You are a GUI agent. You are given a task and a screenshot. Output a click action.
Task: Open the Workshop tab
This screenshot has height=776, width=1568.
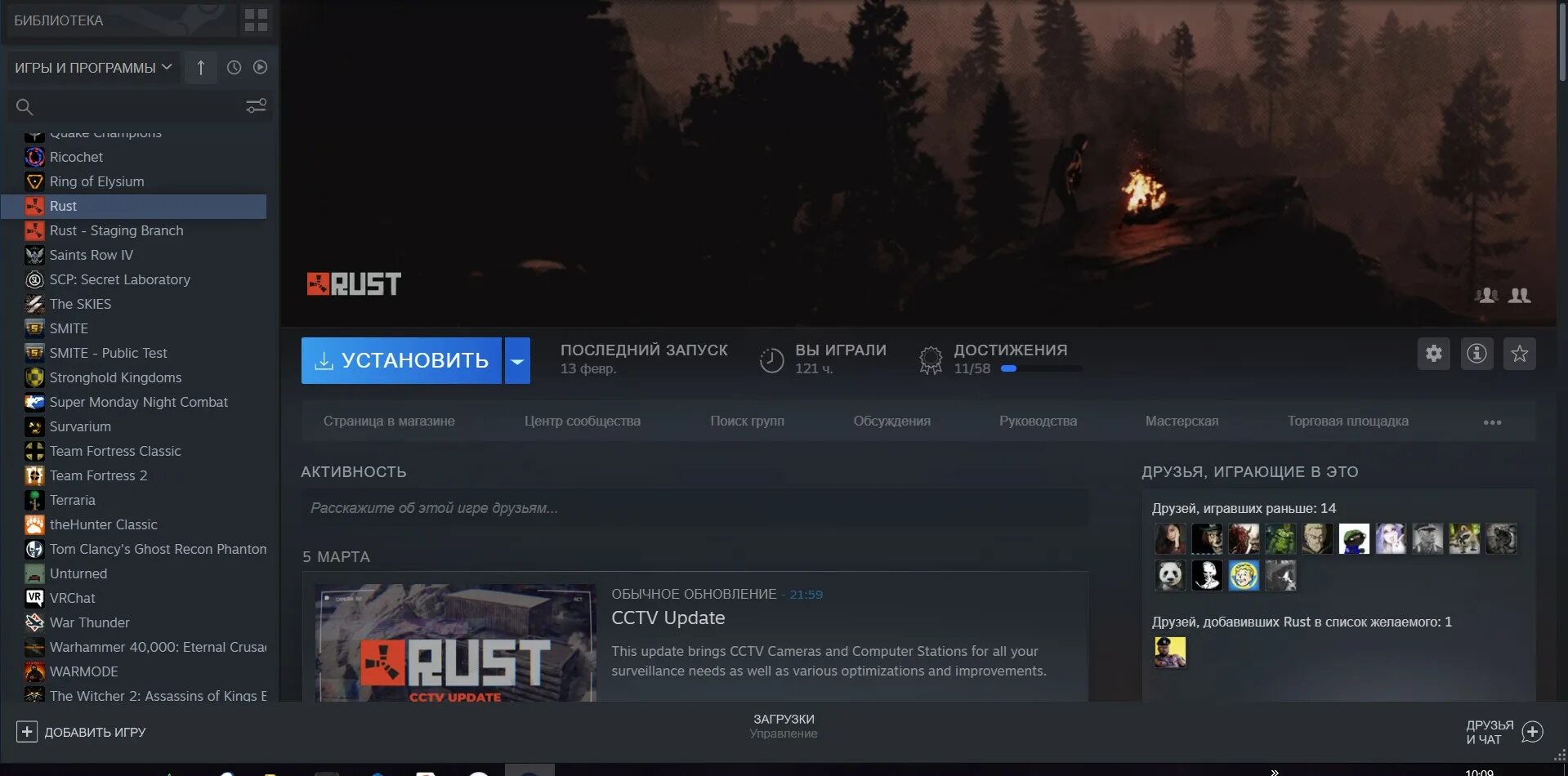coord(1182,421)
